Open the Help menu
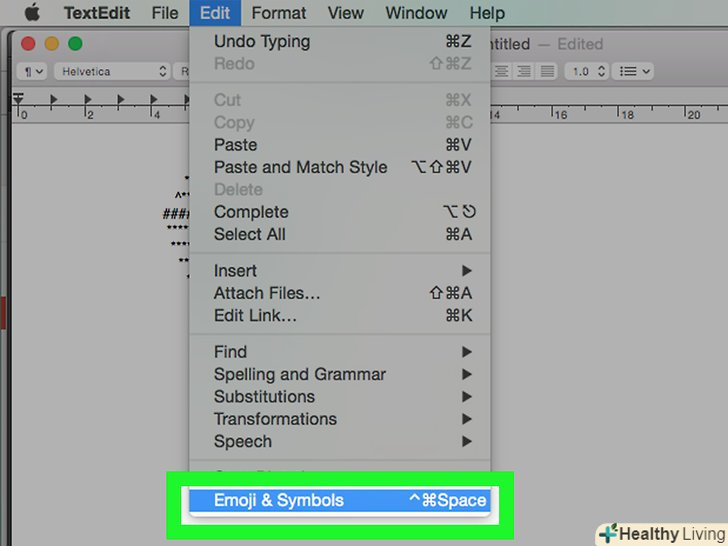The image size is (728, 546). click(x=487, y=13)
